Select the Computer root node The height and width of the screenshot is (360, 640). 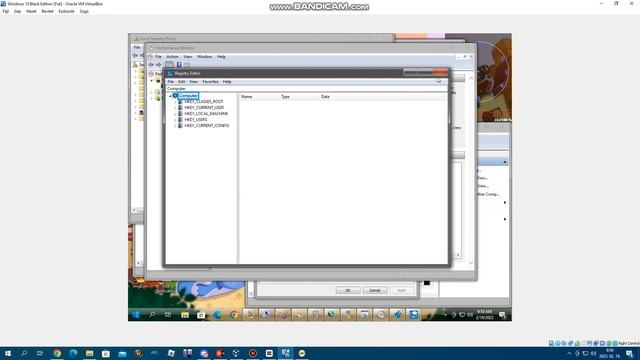[x=188, y=96]
